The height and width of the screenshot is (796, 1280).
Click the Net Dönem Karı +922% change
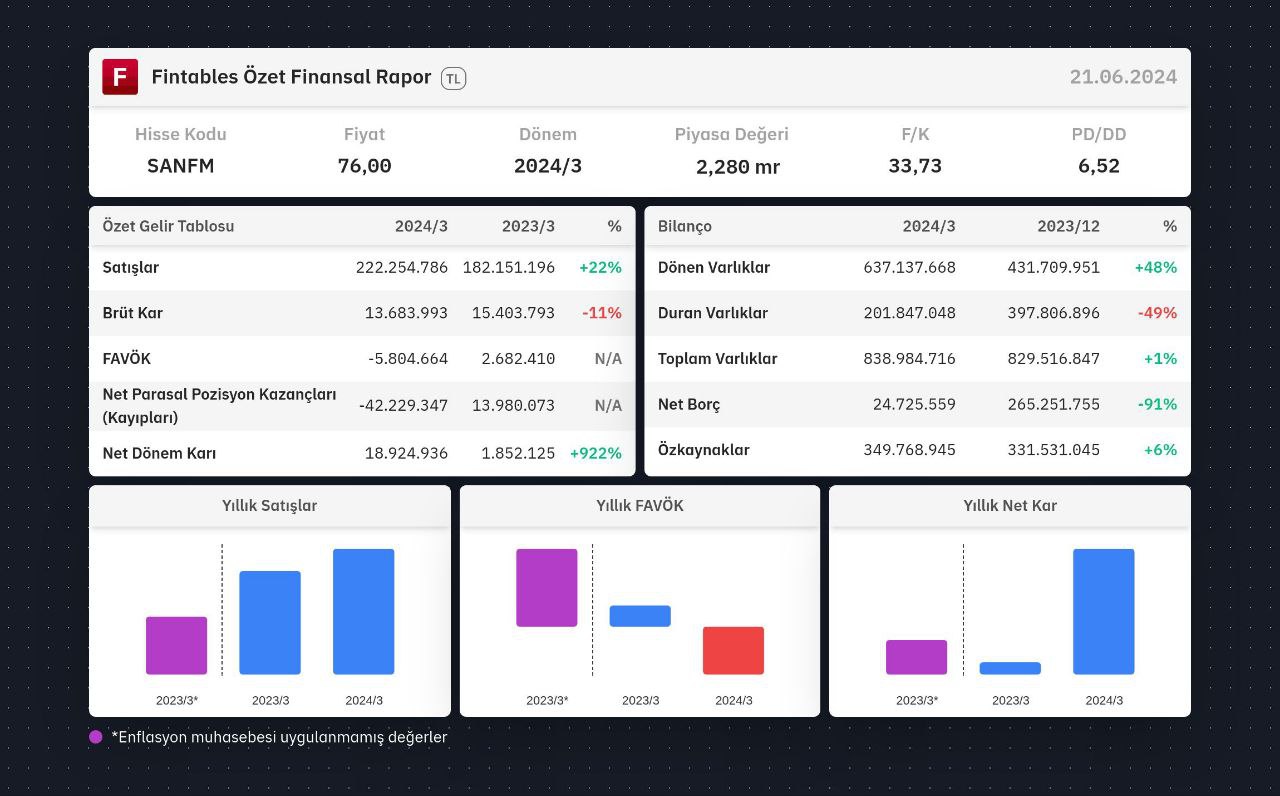coord(596,453)
